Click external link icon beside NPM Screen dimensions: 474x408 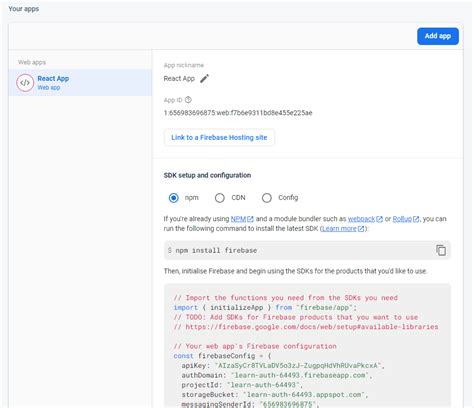[250, 219]
